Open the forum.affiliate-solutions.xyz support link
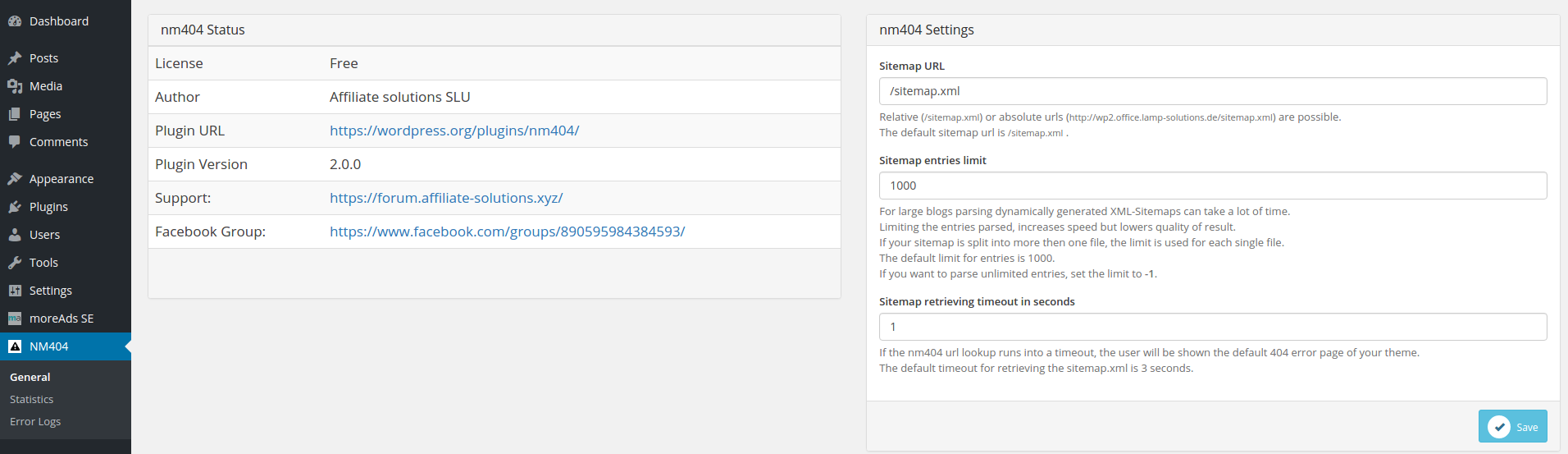 pos(446,198)
